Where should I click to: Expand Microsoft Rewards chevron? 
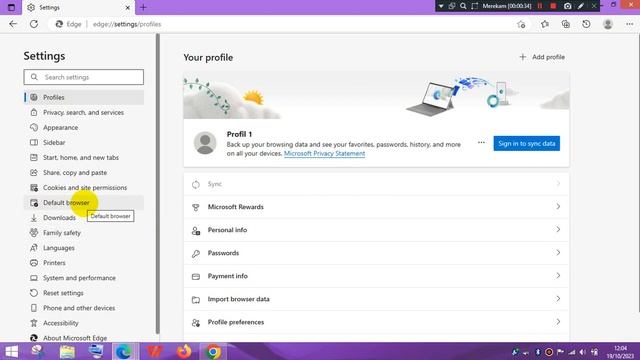(558, 207)
